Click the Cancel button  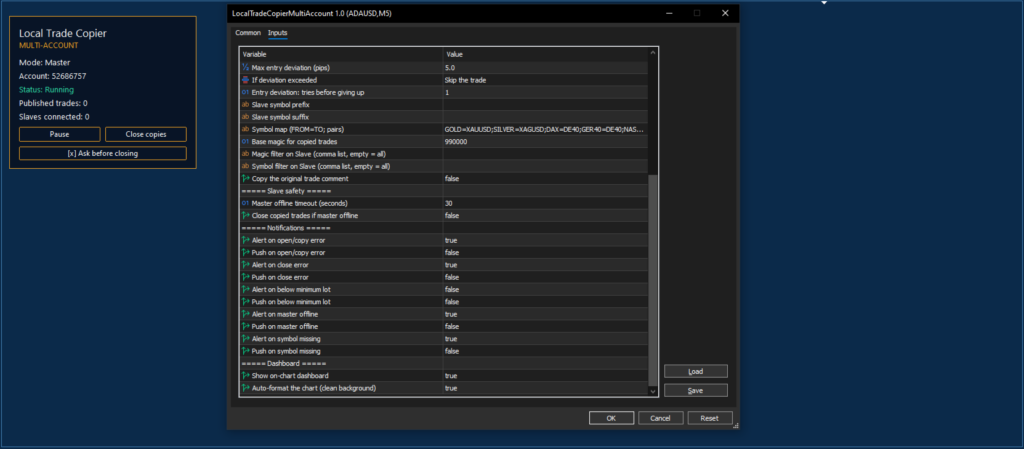[661, 418]
